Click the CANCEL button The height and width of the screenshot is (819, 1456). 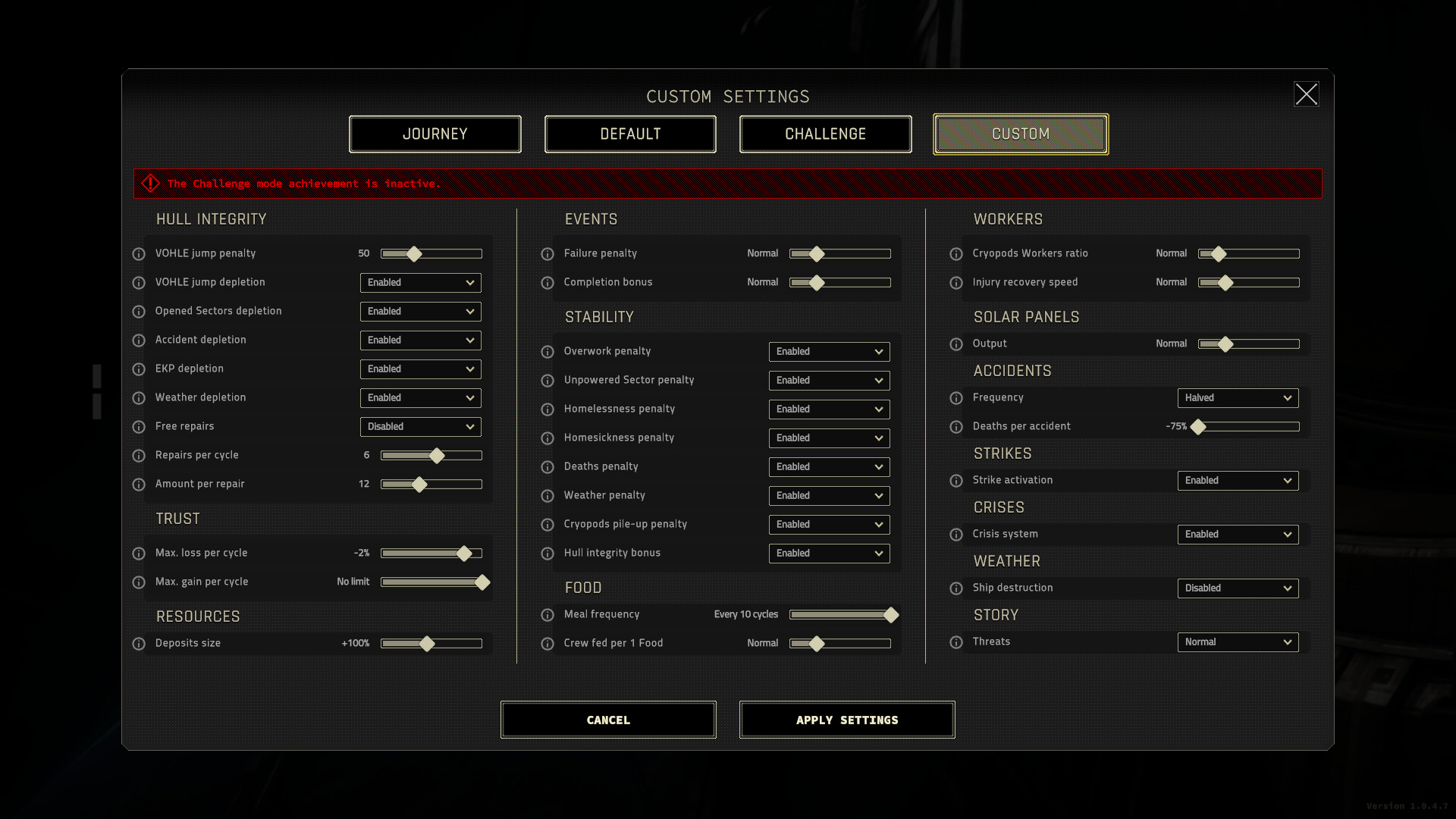click(608, 720)
